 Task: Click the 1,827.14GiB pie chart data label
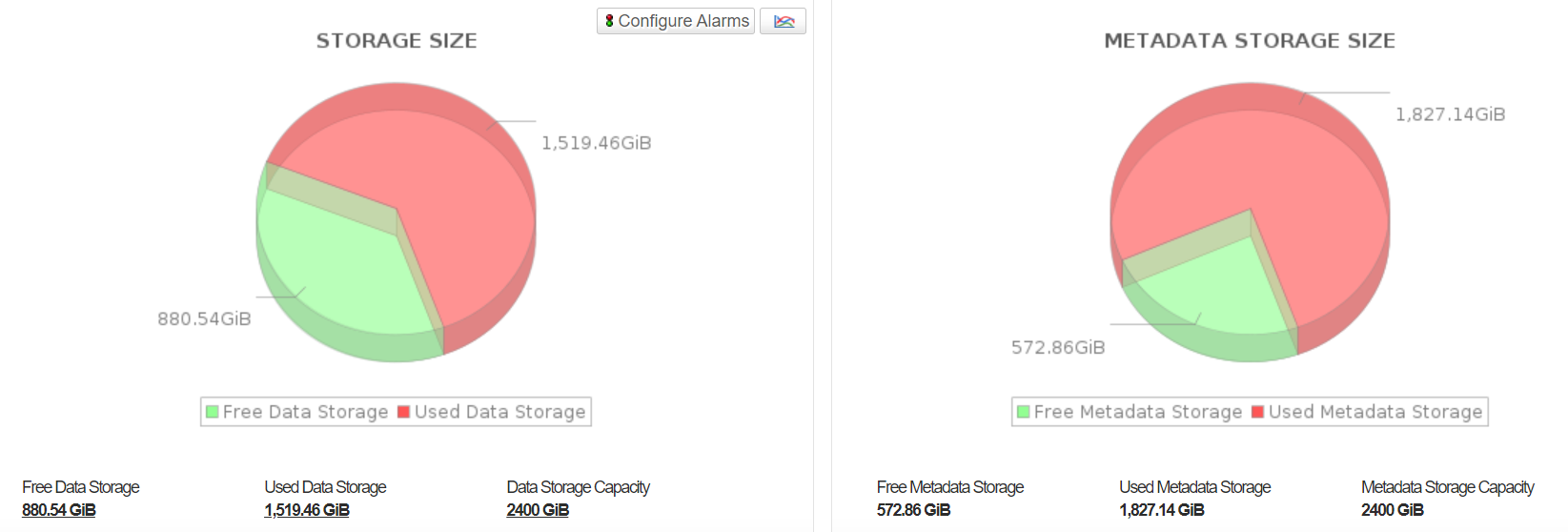click(1450, 114)
